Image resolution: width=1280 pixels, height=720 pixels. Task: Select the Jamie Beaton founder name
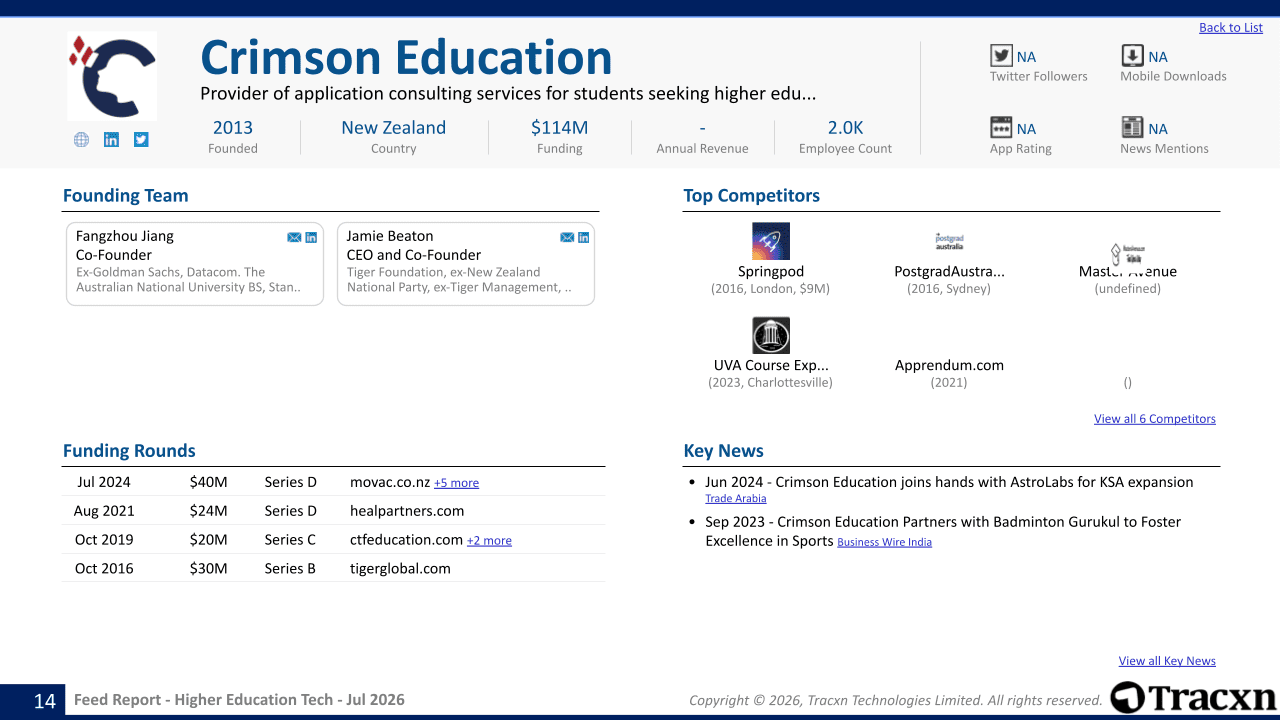click(390, 236)
